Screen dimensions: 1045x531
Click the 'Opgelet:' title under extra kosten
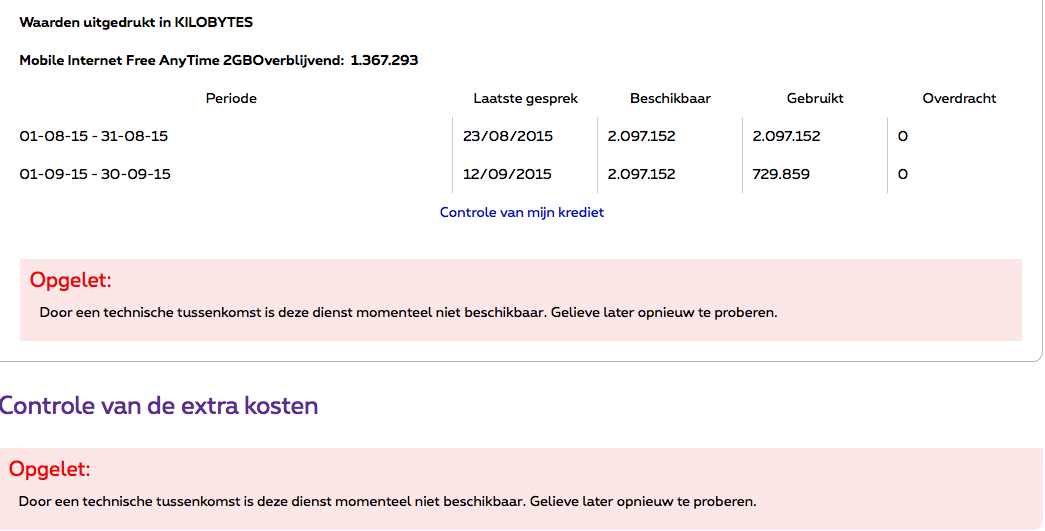[50, 469]
